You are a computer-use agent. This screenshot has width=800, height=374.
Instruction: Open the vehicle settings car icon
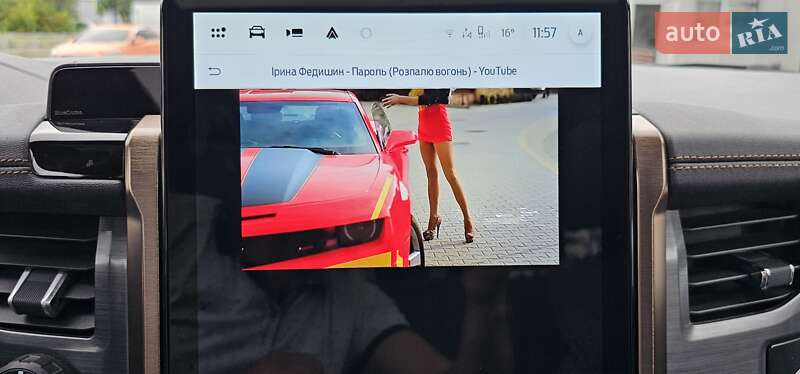257,33
